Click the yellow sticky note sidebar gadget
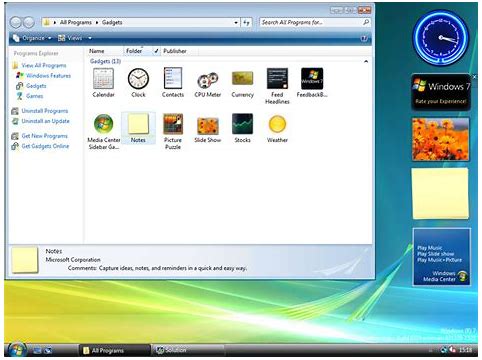Viewport: 482px width, 360px height. (440, 193)
